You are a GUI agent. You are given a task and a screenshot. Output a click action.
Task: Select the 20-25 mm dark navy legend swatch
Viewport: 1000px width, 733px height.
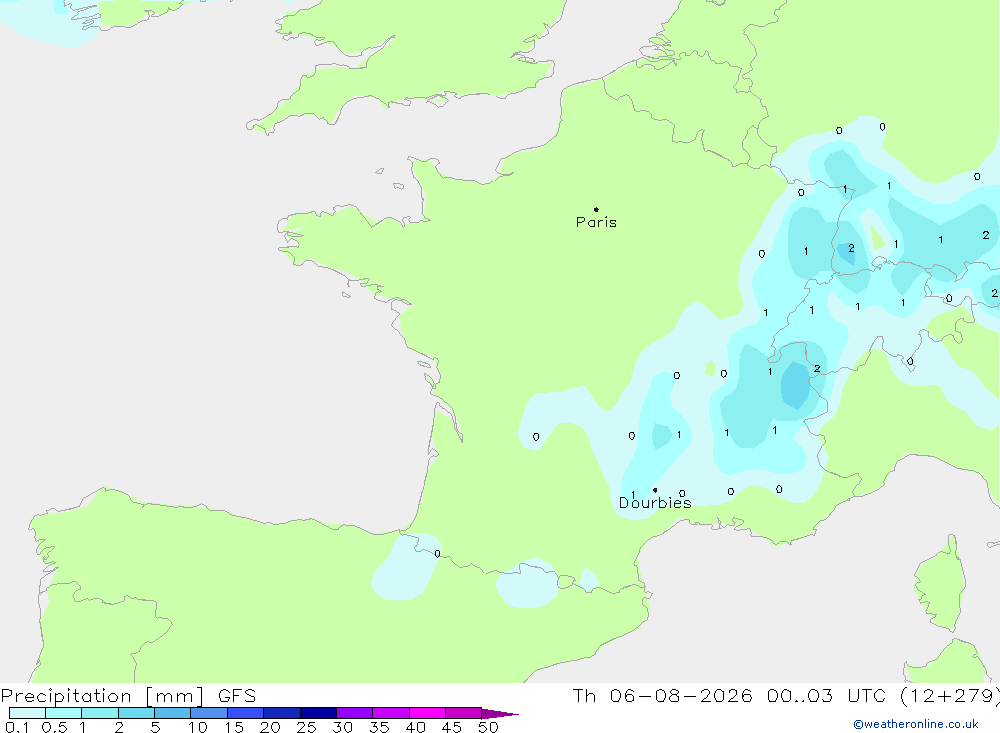tap(282, 713)
